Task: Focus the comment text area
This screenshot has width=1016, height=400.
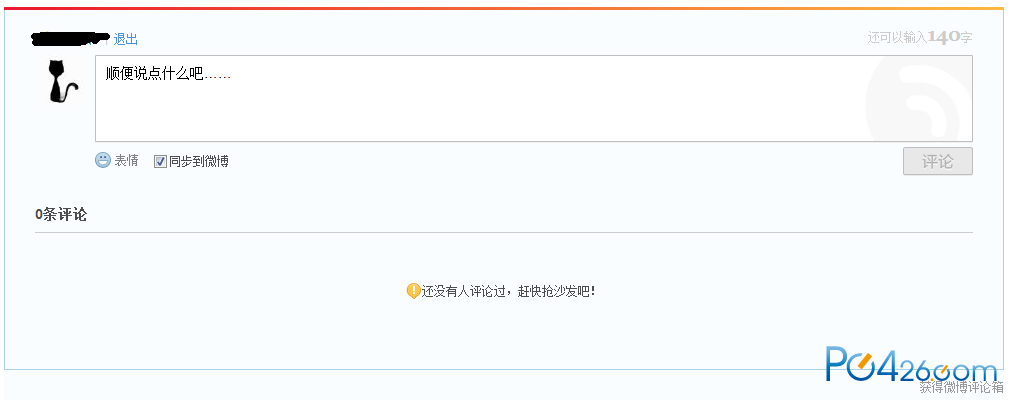Action: coord(533,99)
